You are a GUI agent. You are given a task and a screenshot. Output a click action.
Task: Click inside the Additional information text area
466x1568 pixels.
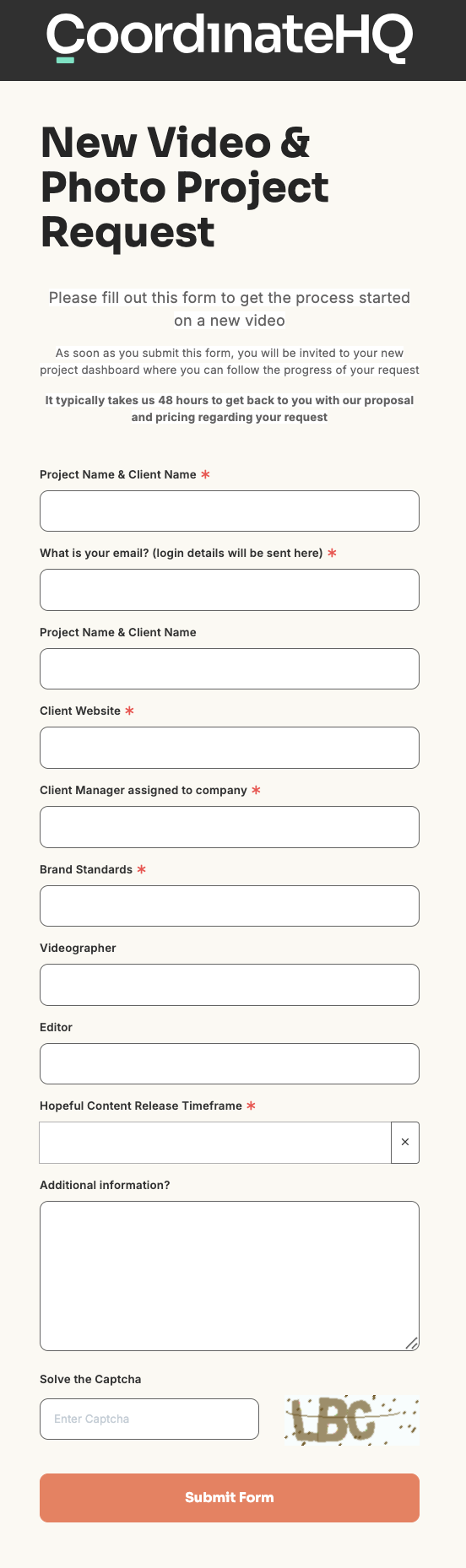(x=230, y=1276)
